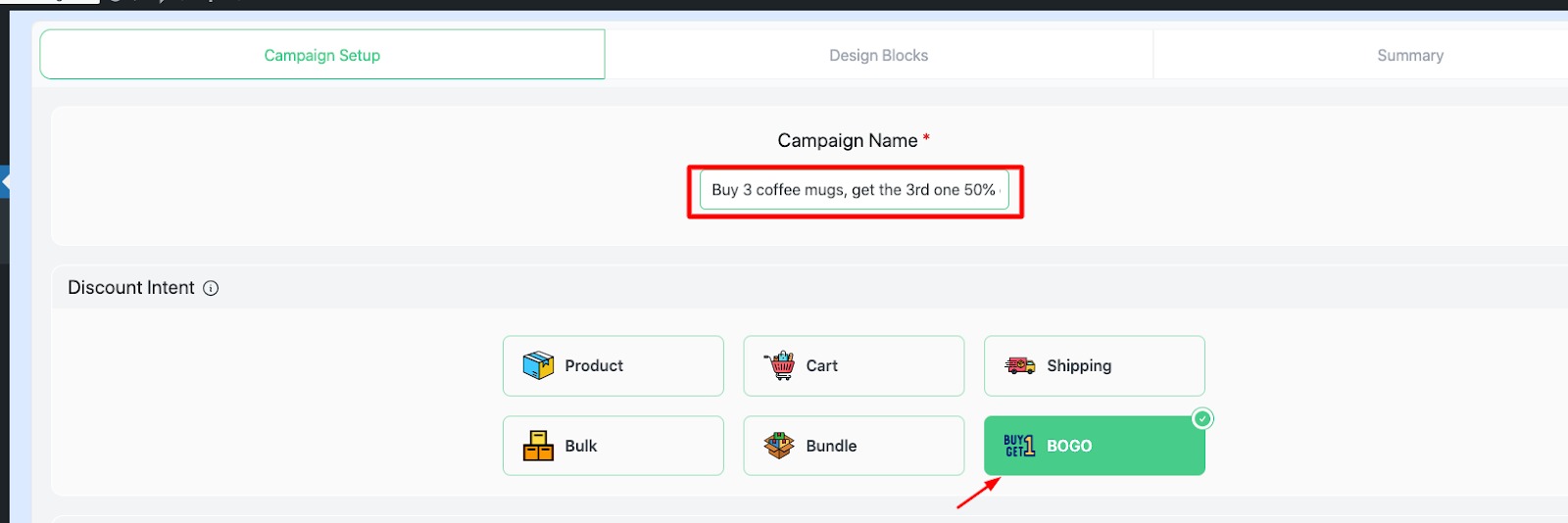Click the Discount Intent section heading
This screenshot has height=523, width=1568.
point(131,288)
